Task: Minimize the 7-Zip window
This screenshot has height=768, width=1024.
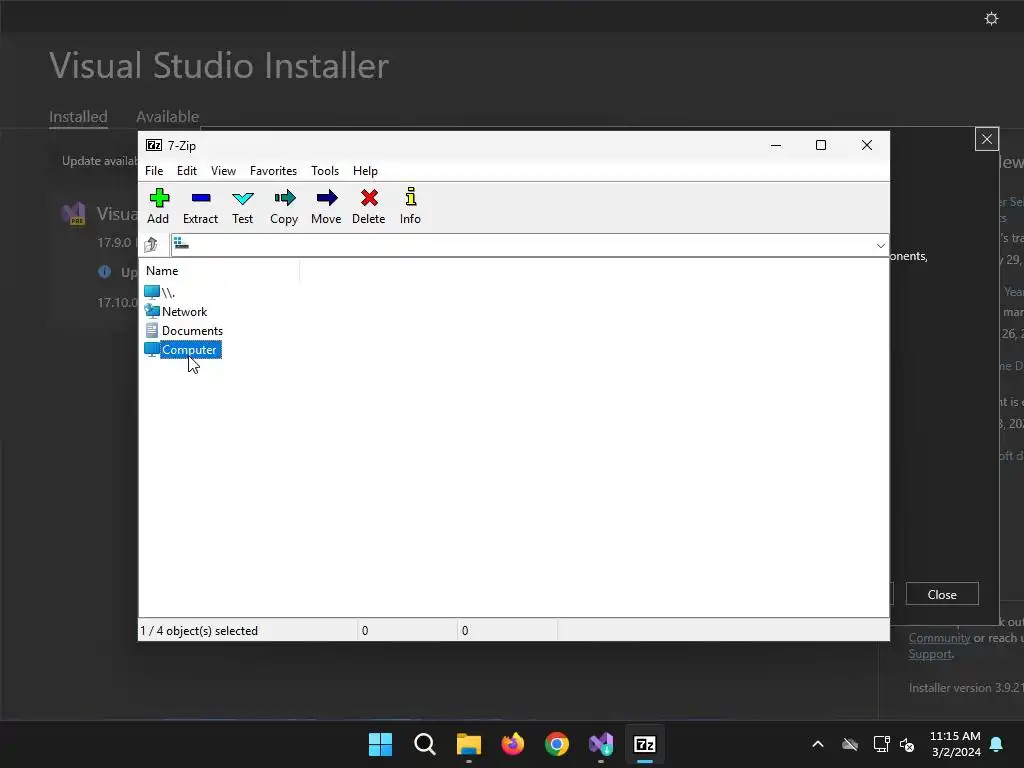Action: pos(776,145)
